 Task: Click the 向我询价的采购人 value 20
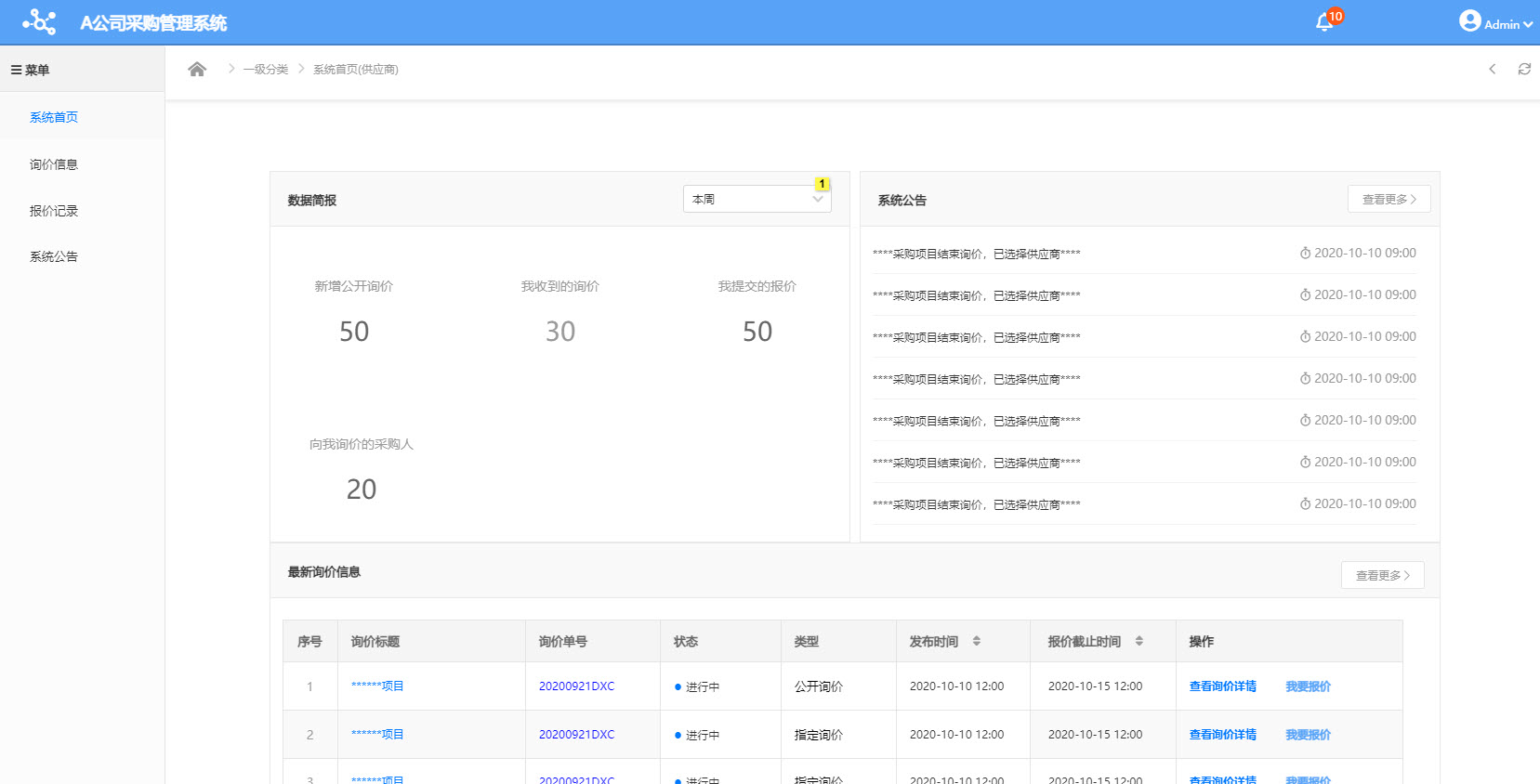(362, 490)
